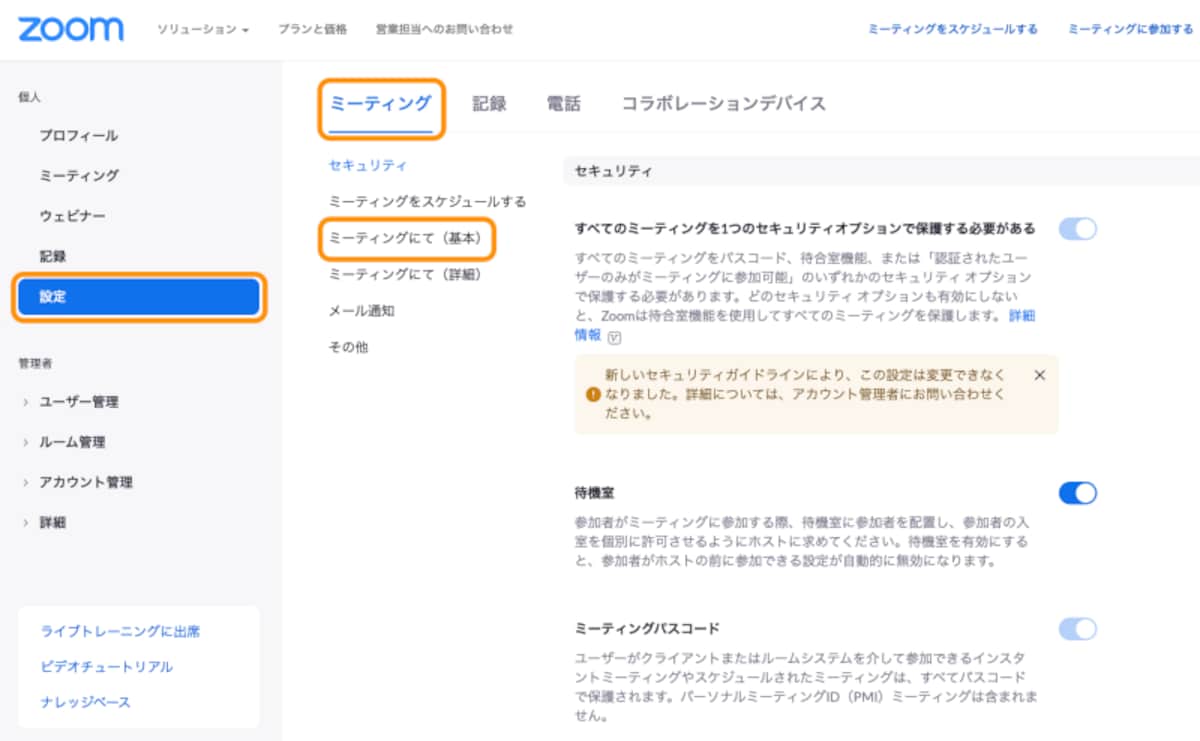Click the 個人 sidebar heading
1200x741 pixels.
(29, 97)
